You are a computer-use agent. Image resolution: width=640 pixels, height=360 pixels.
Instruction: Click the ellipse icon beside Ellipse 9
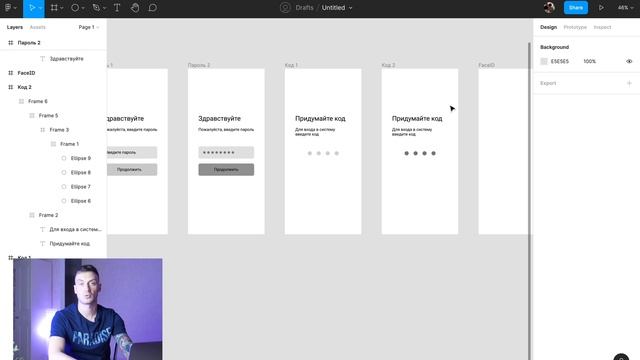tap(64, 158)
